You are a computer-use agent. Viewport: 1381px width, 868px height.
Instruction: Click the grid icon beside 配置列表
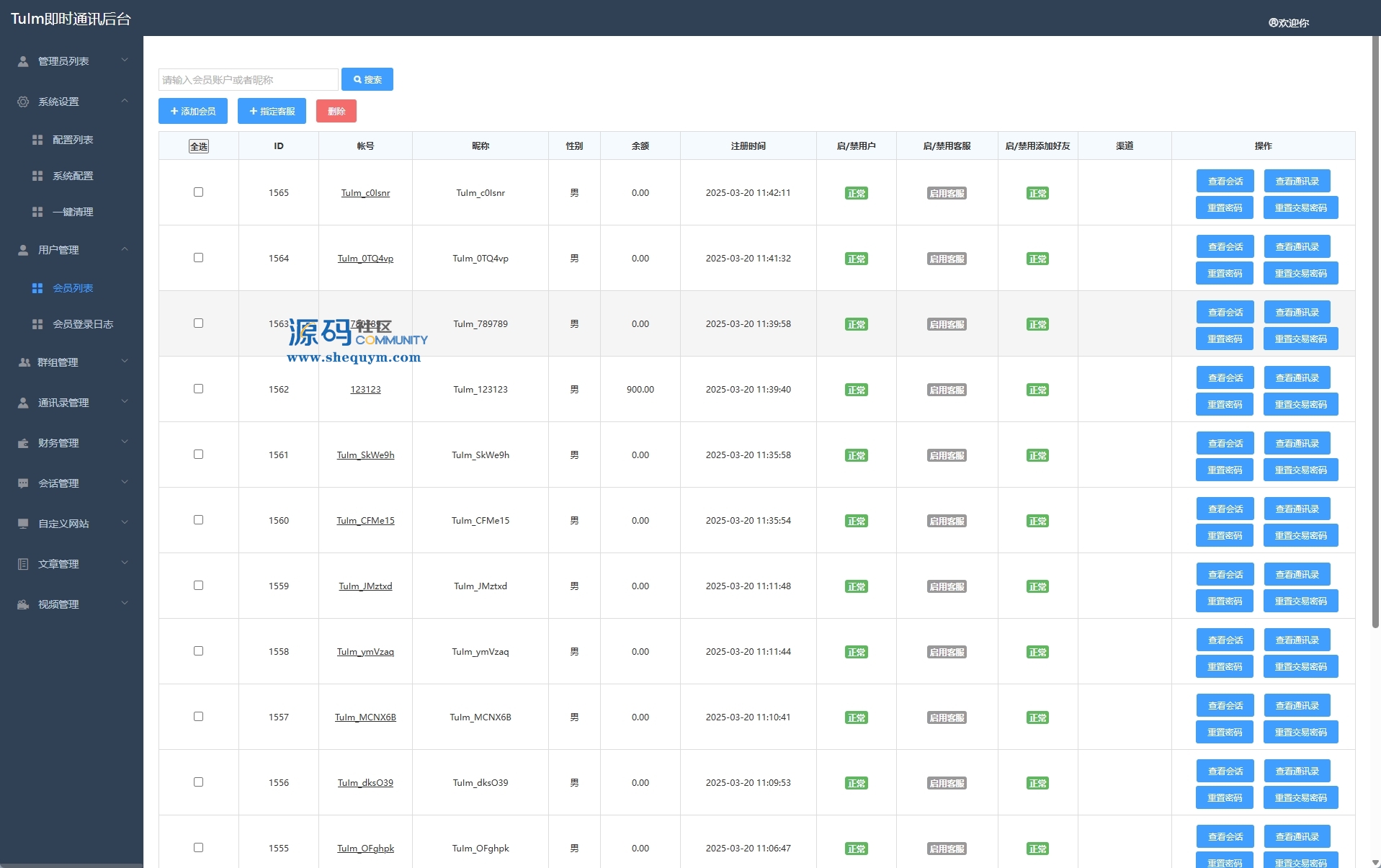coord(37,140)
